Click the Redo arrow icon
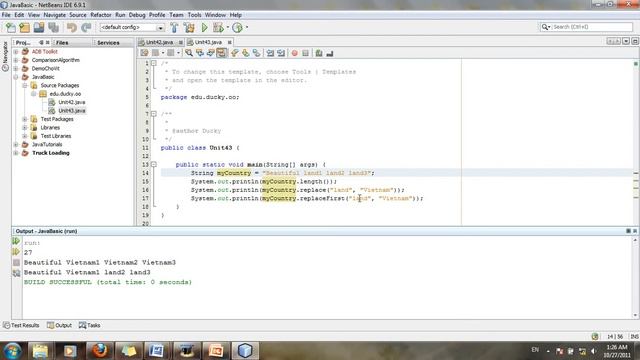 click(86, 27)
